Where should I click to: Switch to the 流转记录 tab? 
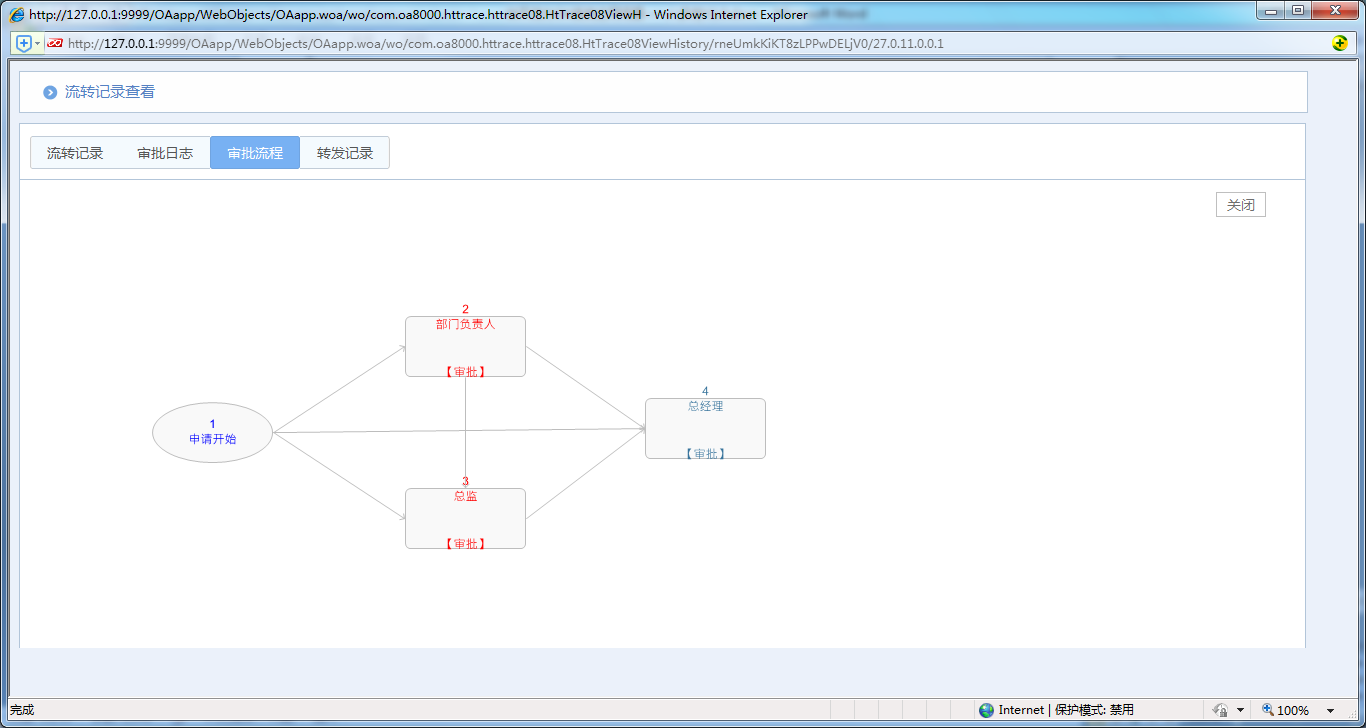click(x=75, y=153)
